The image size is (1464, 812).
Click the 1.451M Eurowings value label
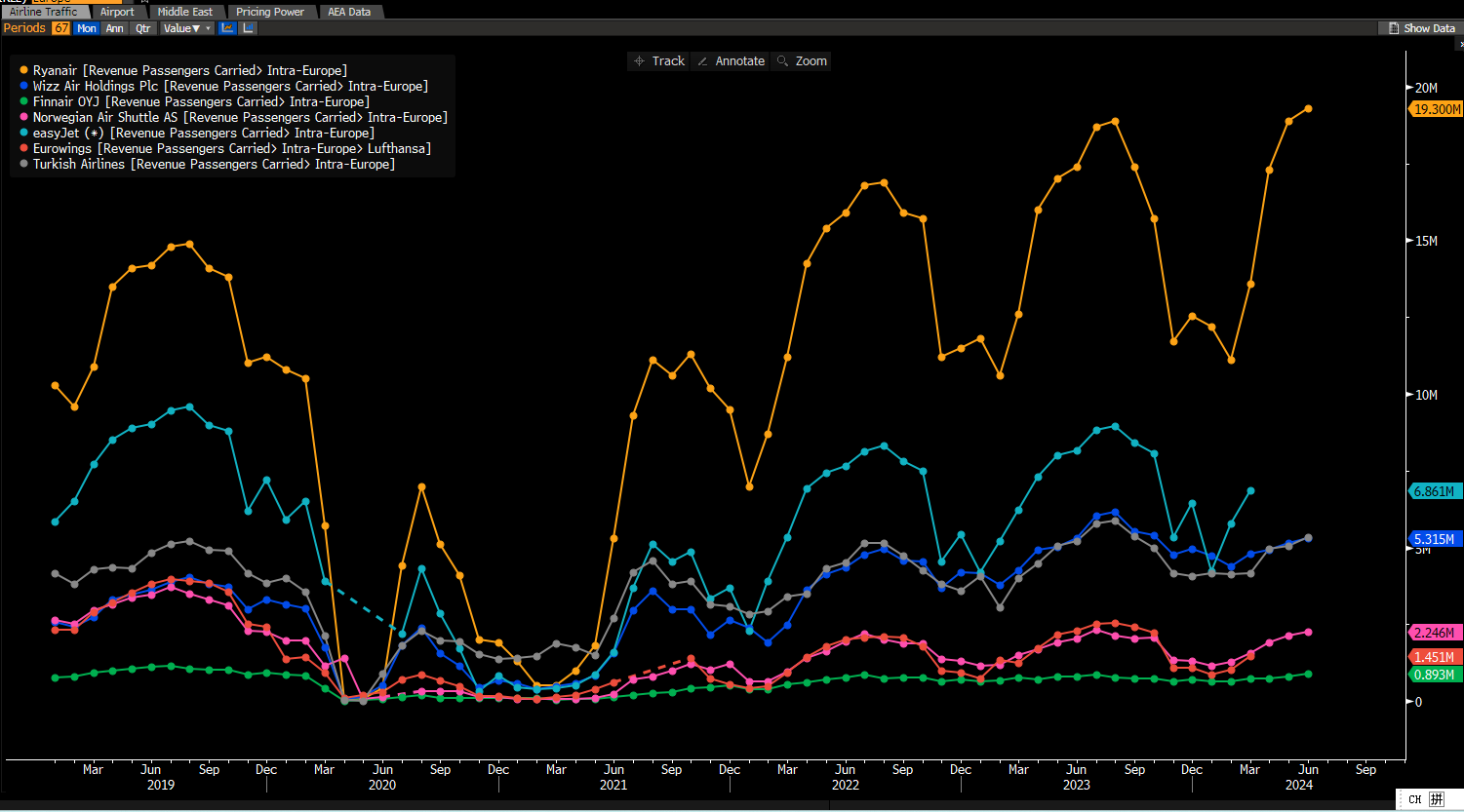click(x=1434, y=657)
